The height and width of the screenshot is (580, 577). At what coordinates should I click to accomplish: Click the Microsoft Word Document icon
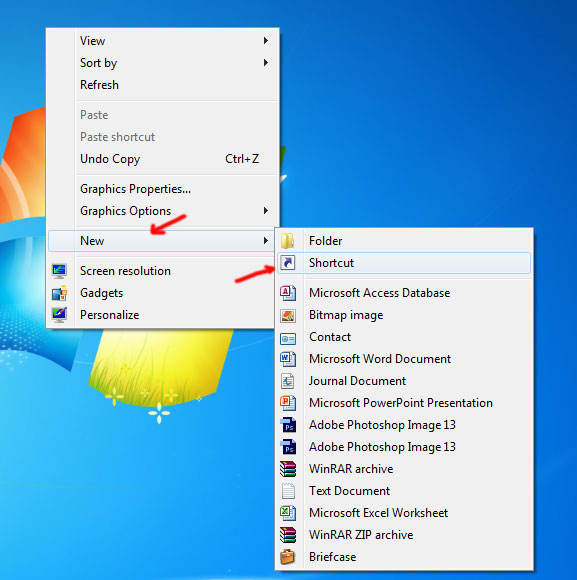click(288, 359)
